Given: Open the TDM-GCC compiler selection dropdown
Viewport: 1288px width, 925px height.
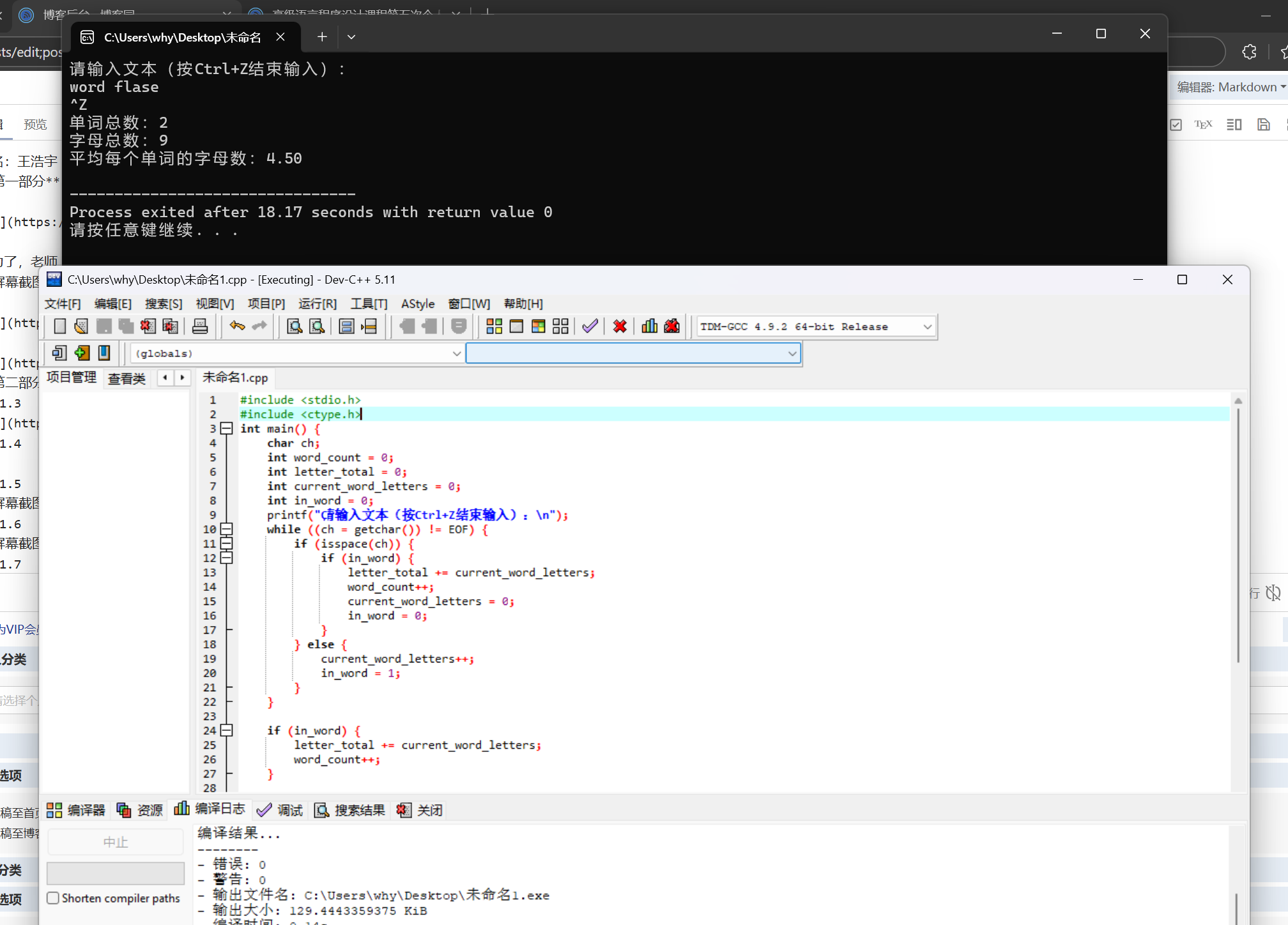Looking at the screenshot, I should (927, 326).
